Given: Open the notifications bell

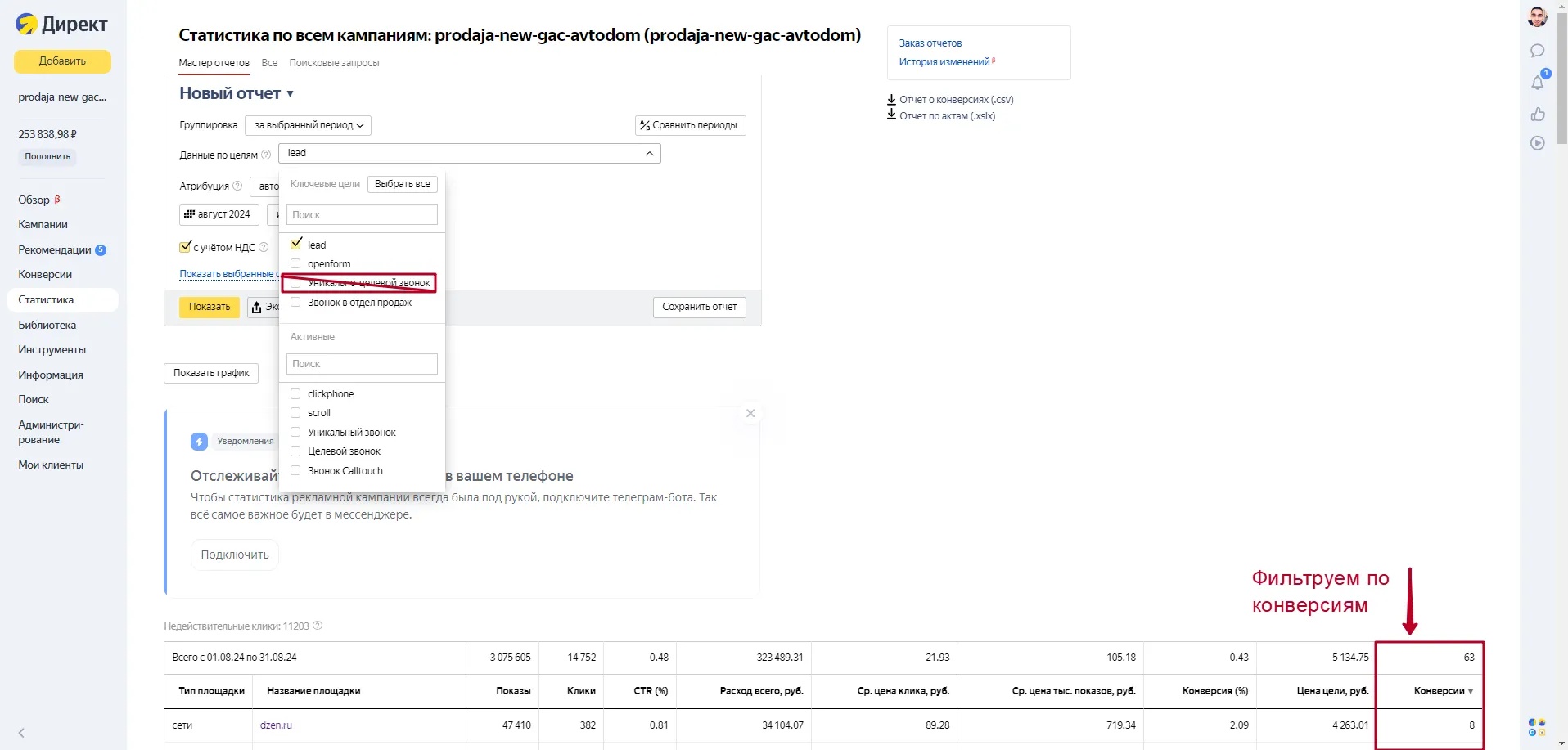Looking at the screenshot, I should click(1538, 83).
